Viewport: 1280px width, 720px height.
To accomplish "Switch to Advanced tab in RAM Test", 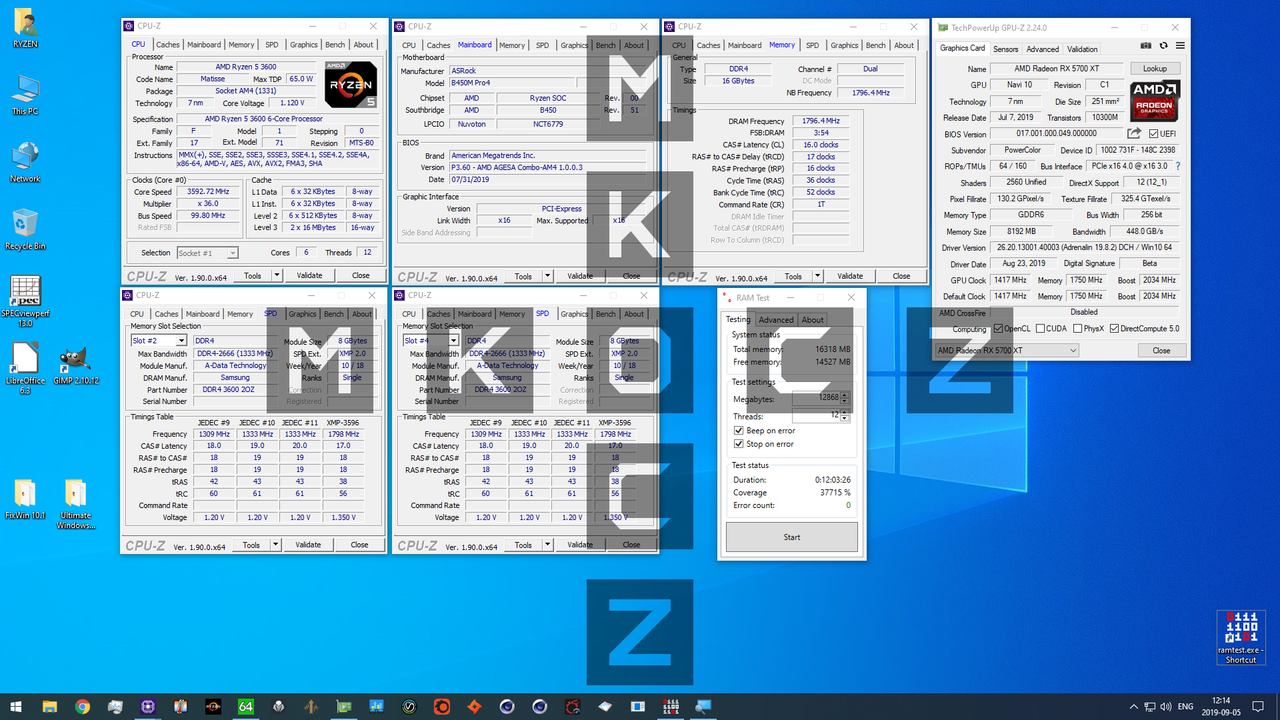I will click(776, 320).
